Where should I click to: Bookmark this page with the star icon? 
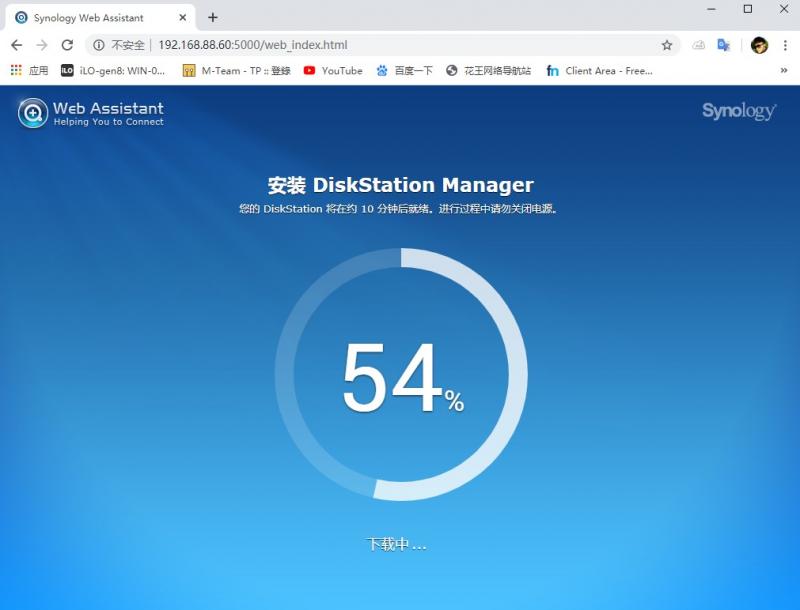coord(667,45)
